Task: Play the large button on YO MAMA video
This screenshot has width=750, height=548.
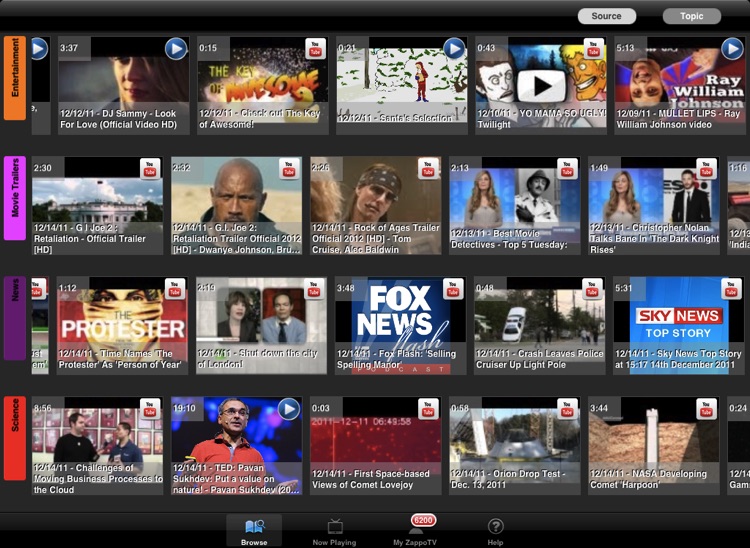Action: (x=541, y=86)
